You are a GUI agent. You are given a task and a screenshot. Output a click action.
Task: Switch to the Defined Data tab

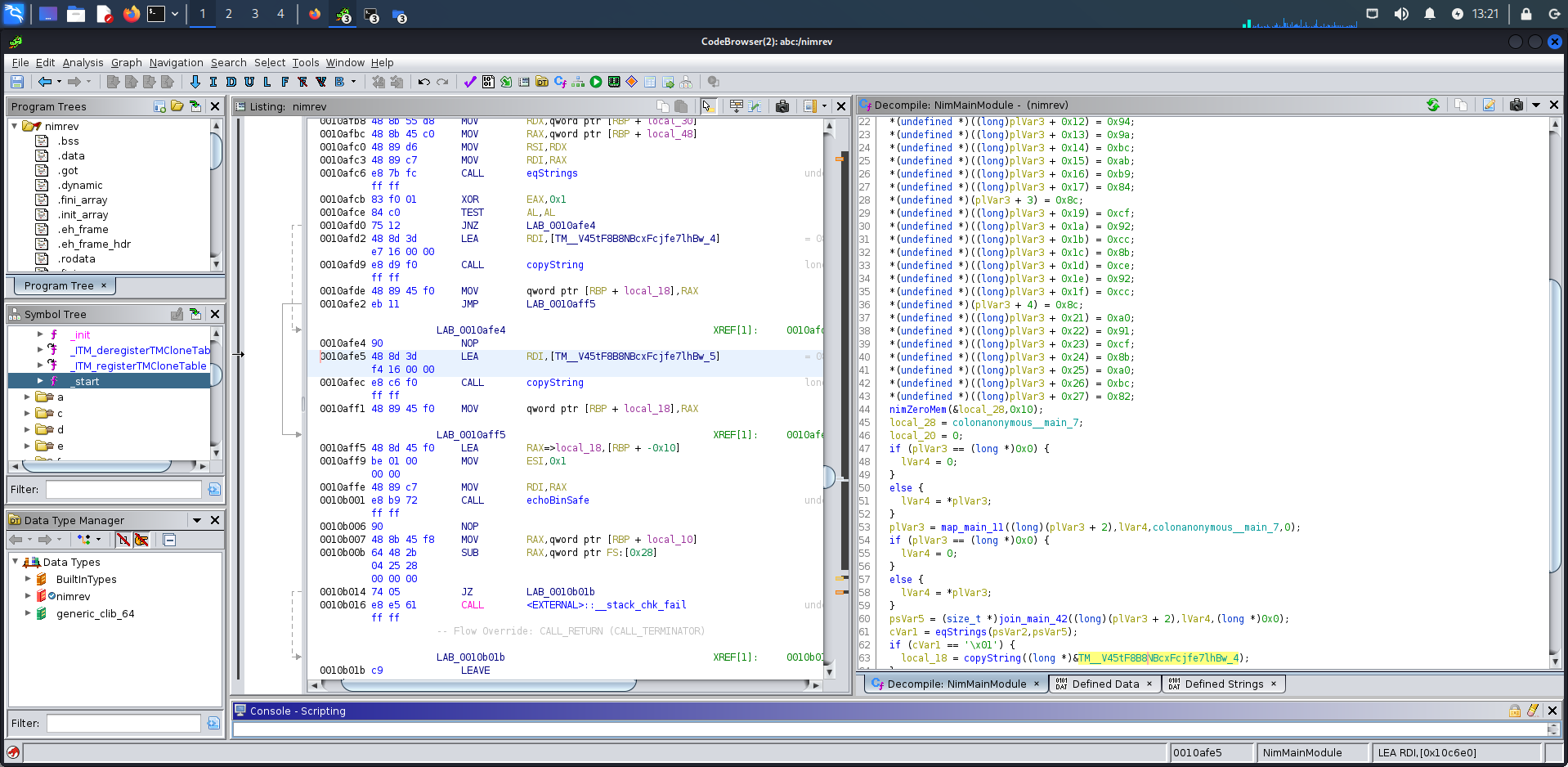point(1105,684)
